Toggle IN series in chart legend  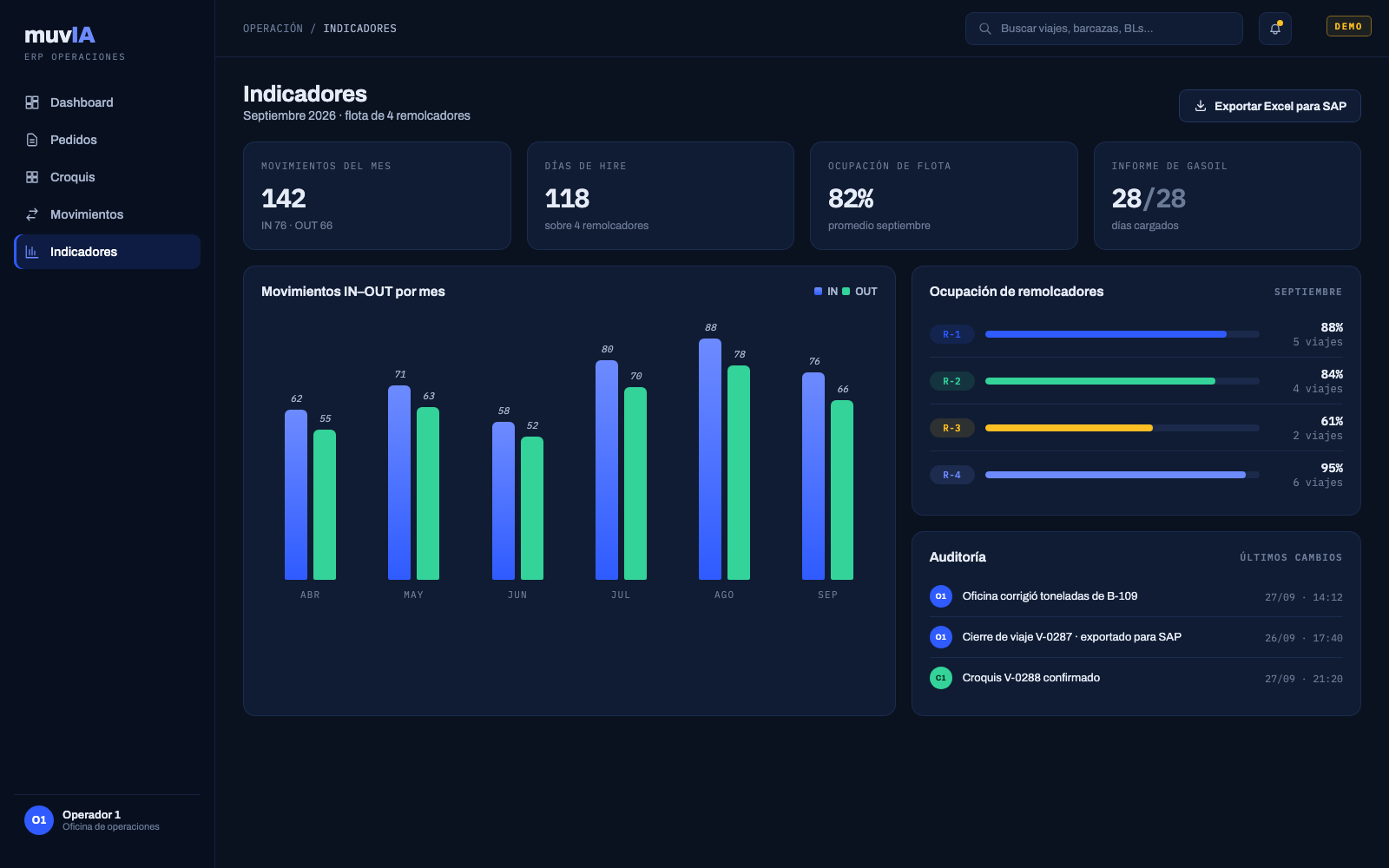pyautogui.click(x=826, y=292)
